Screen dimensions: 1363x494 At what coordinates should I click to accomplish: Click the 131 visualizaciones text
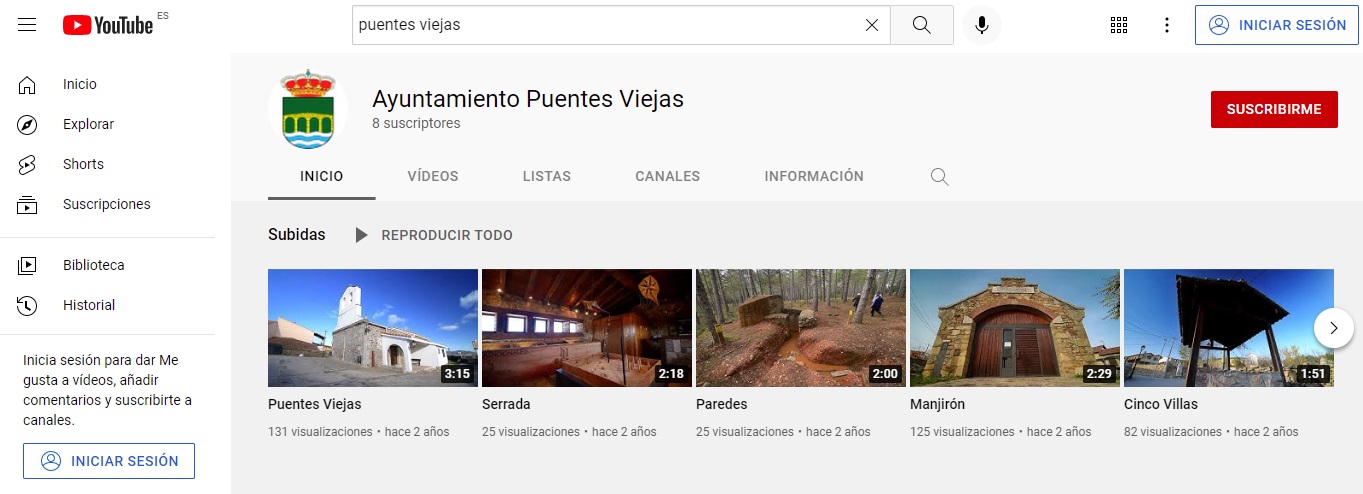click(321, 433)
